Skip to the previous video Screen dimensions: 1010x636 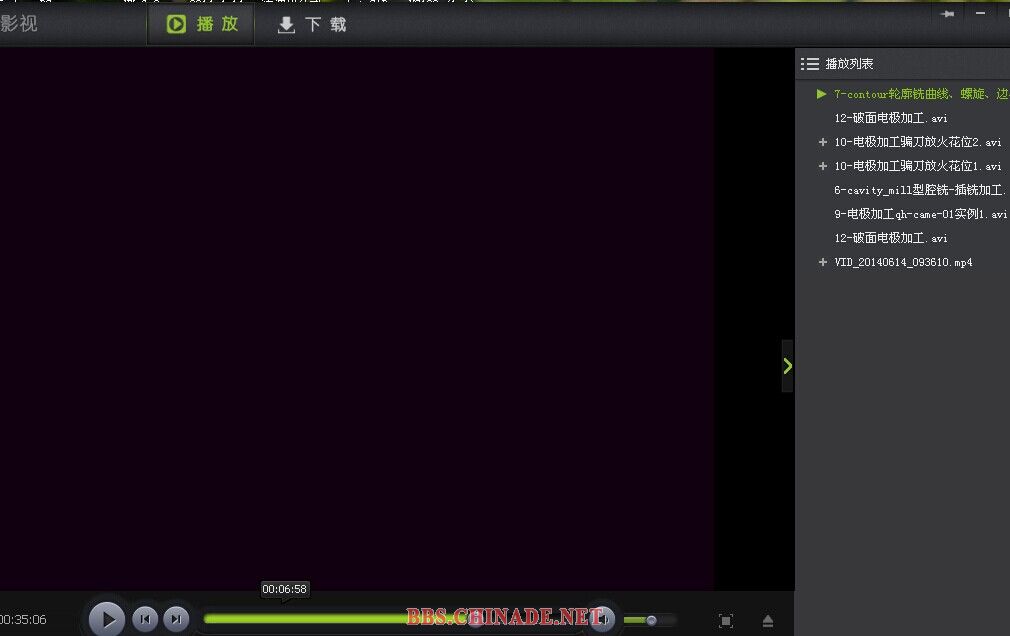[x=145, y=619]
